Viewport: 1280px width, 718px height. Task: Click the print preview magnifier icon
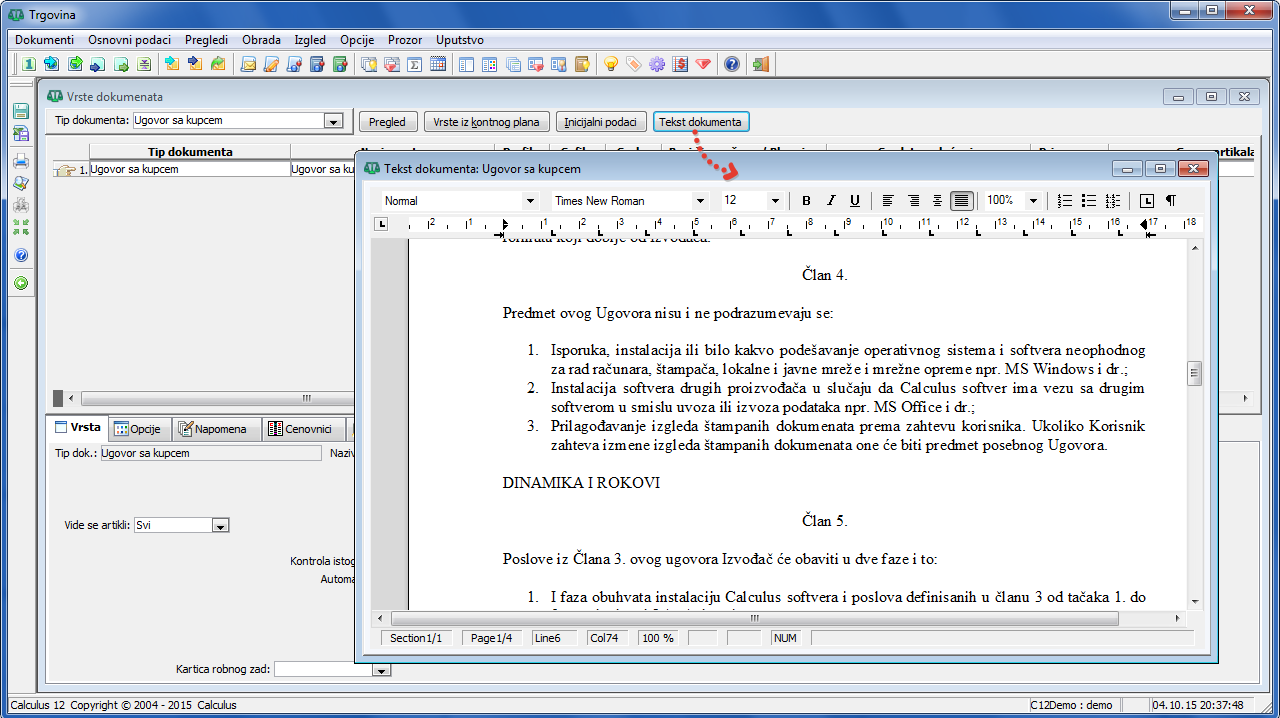click(x=20, y=183)
